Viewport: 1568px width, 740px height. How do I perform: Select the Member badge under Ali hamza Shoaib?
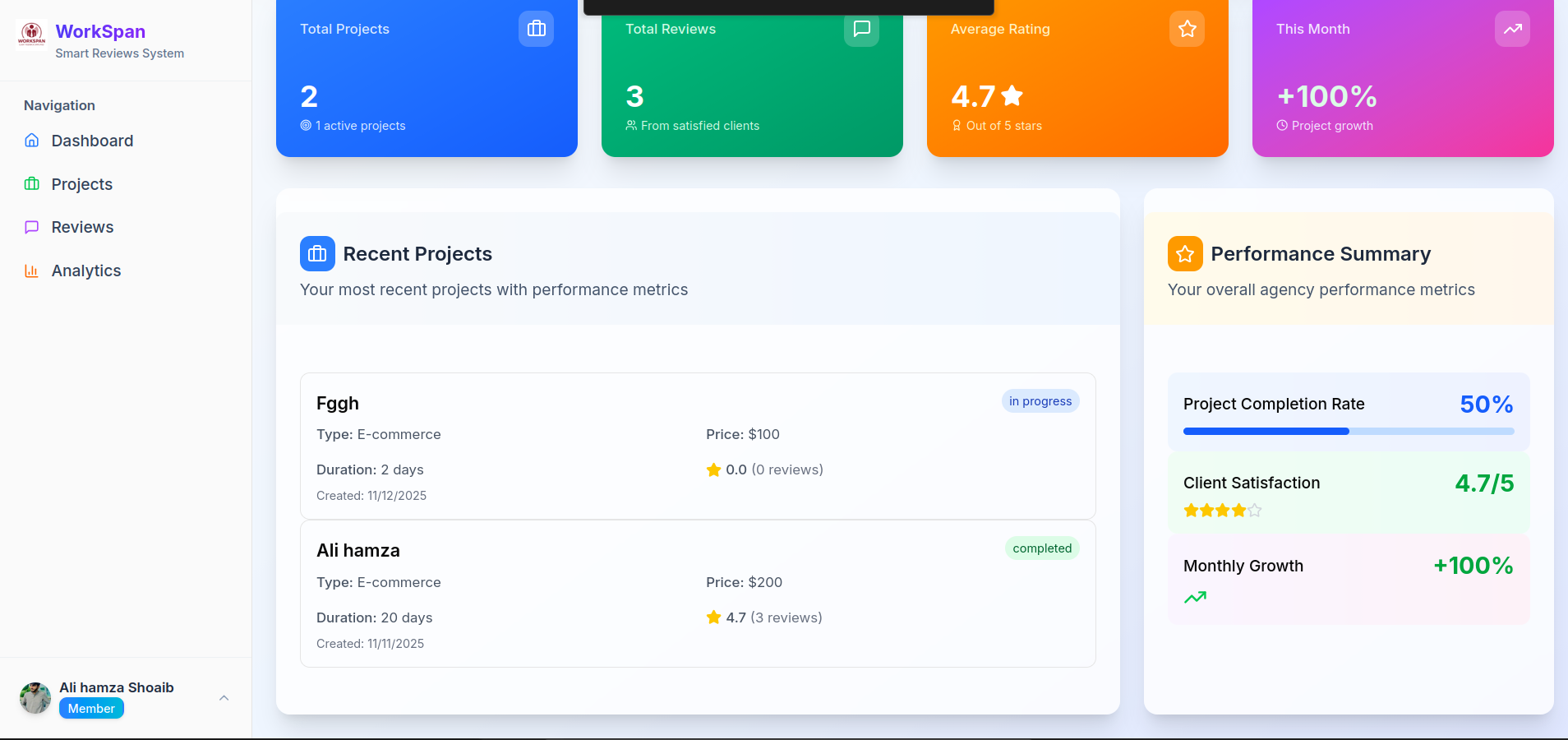90,708
